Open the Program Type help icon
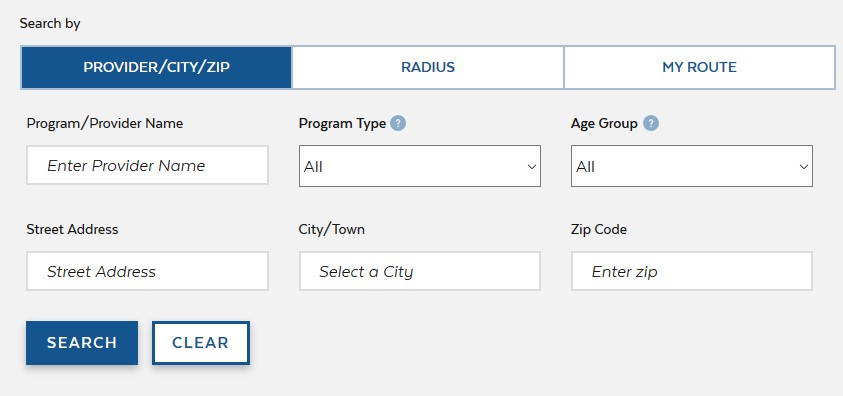The image size is (843, 396). 398,124
